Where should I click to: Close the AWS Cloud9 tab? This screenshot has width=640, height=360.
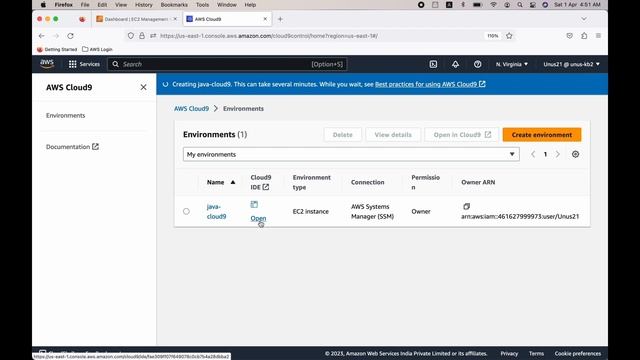[265, 19]
